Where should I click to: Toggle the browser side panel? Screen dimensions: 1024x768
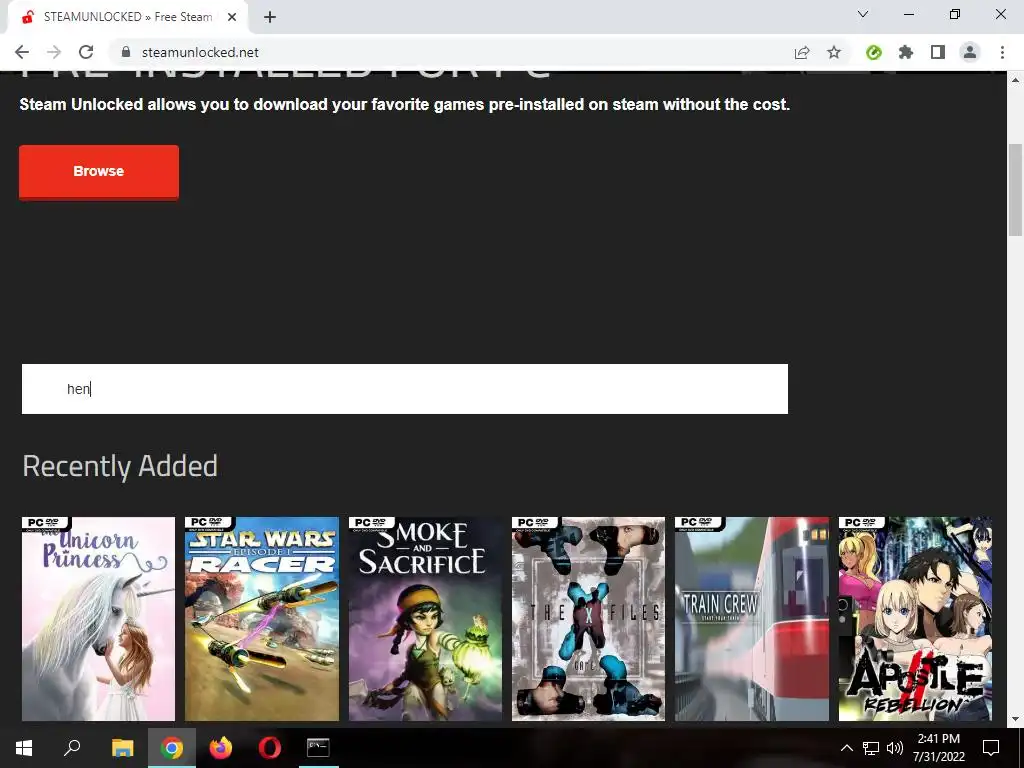(x=938, y=52)
